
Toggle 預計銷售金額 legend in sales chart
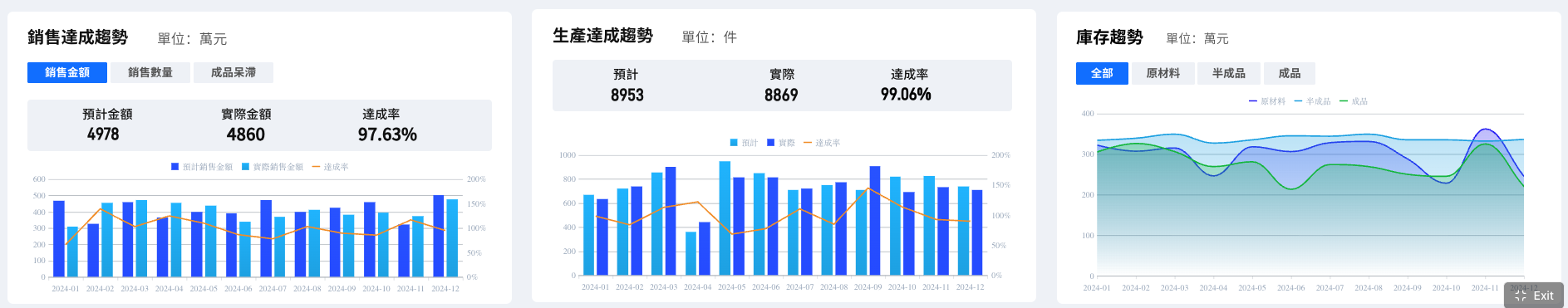coord(202,167)
